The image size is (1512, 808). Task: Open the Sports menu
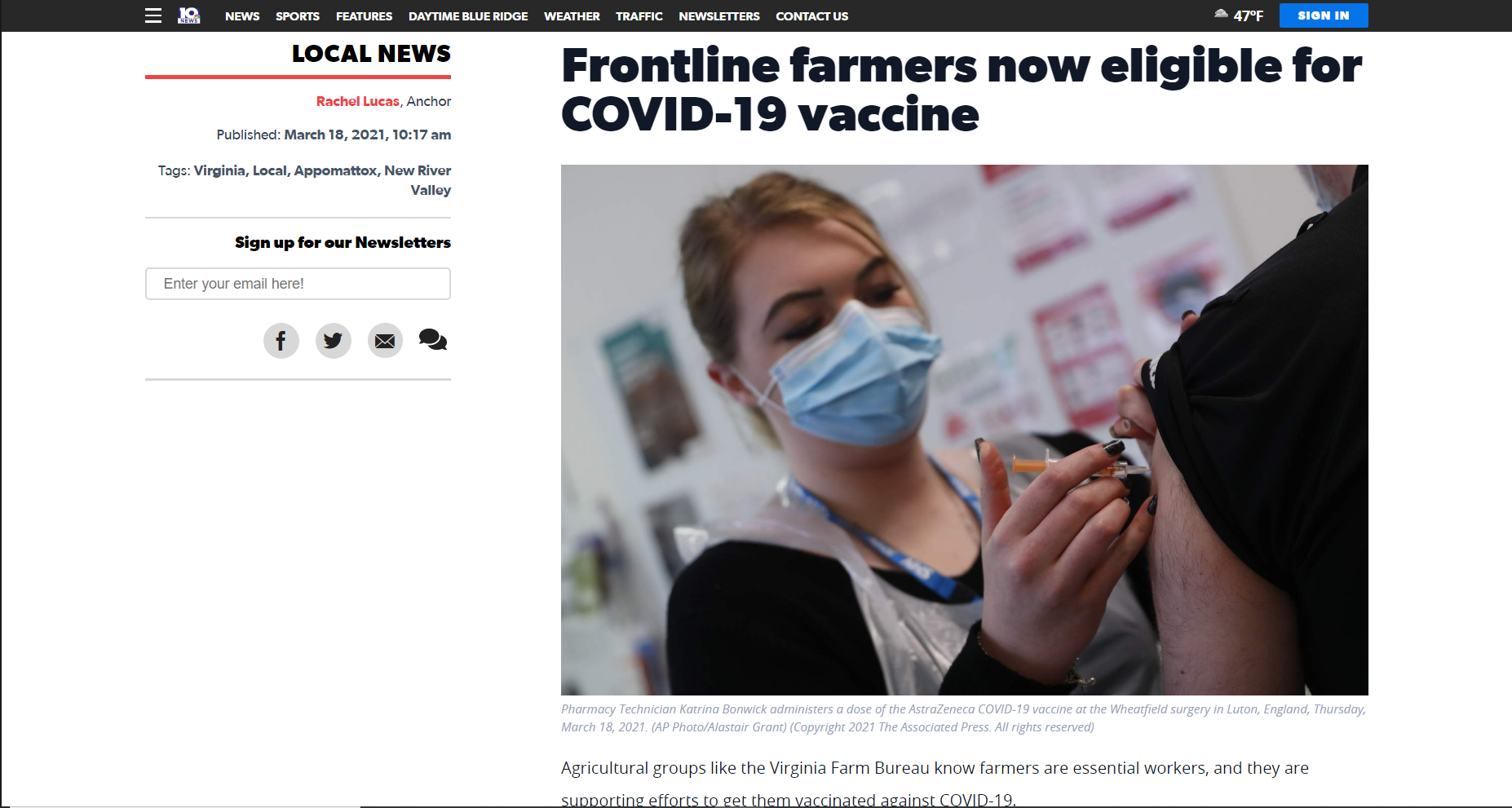point(298,16)
